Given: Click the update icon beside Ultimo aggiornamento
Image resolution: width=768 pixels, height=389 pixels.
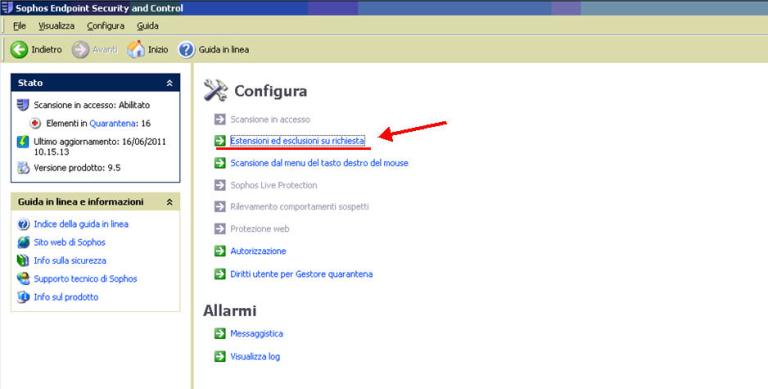Looking at the screenshot, I should pyautogui.click(x=23, y=142).
